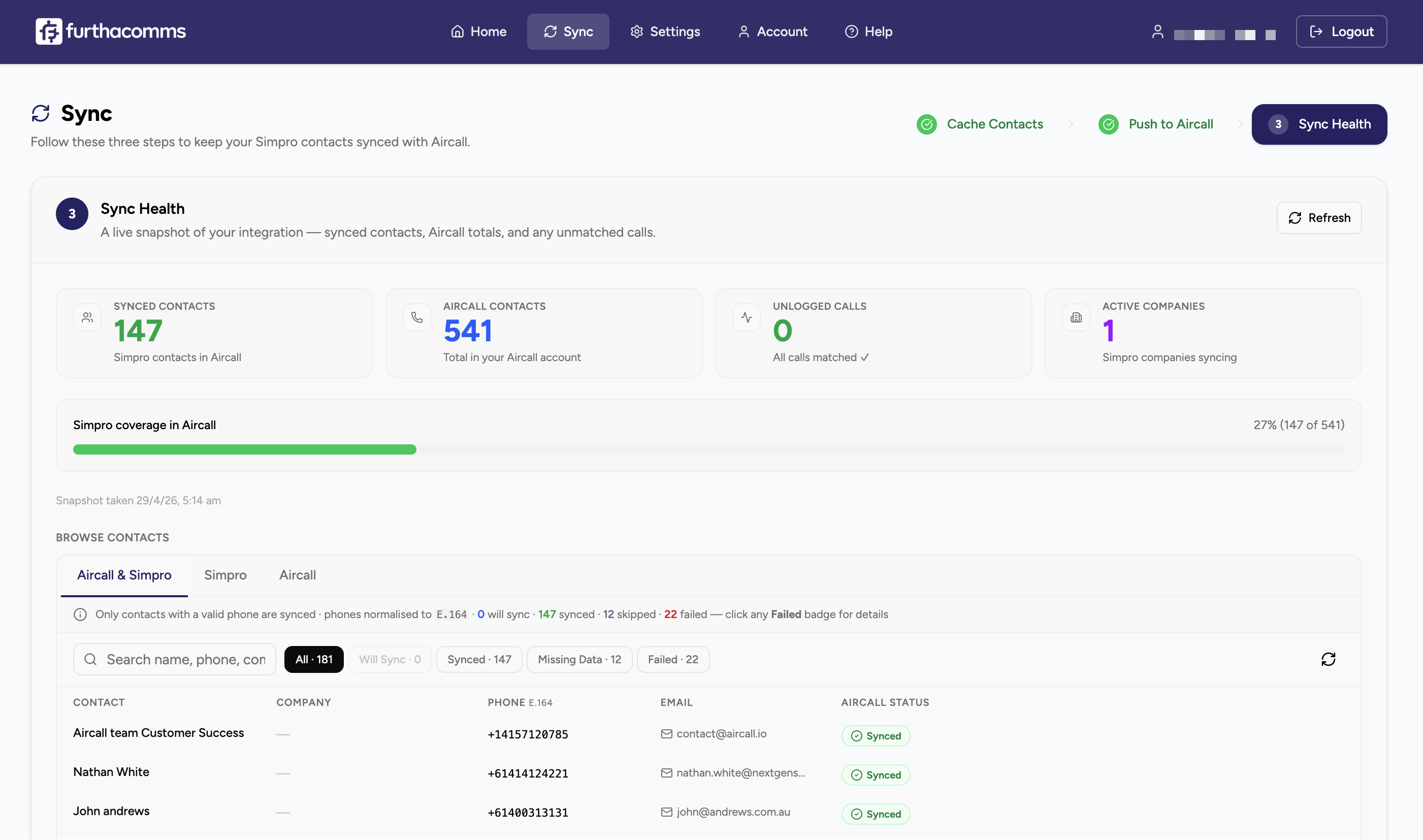
Task: Focus the contact search field
Action: [174, 659]
